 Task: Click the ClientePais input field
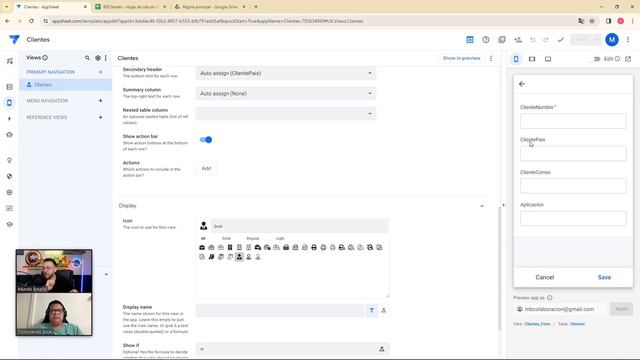point(573,153)
